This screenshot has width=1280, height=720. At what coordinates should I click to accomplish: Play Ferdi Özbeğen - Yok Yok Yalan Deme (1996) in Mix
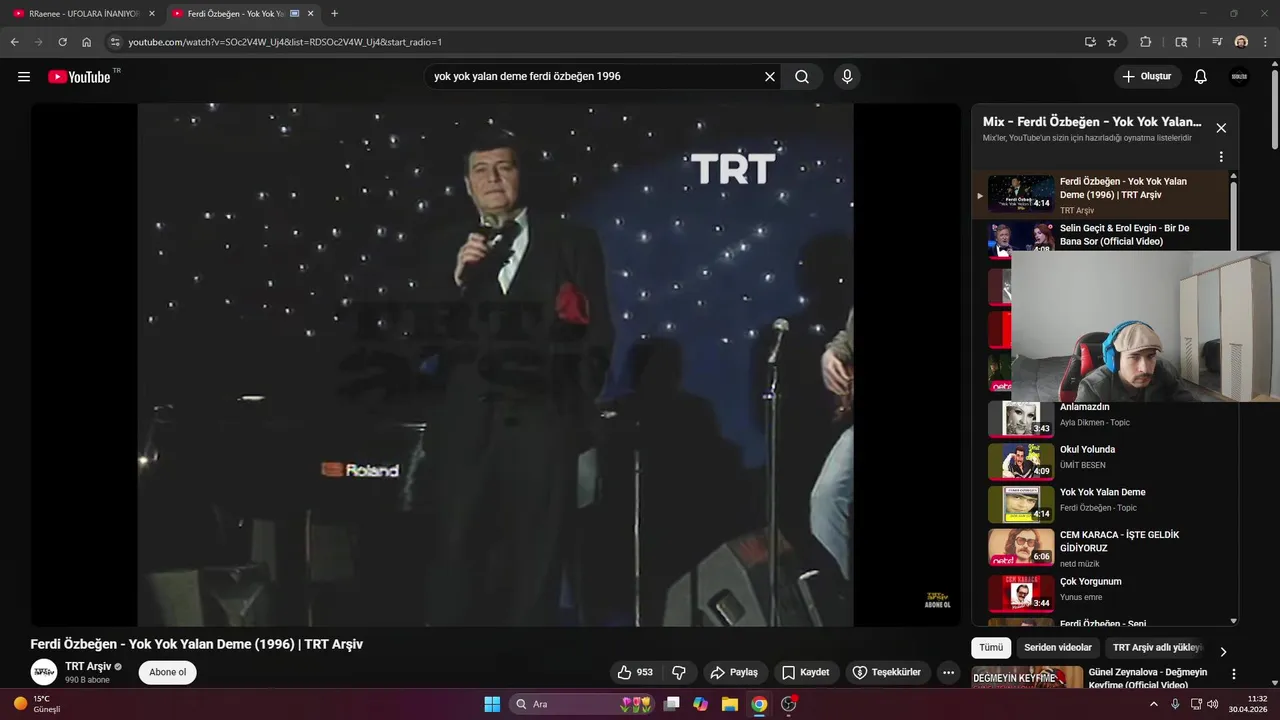coord(1100,195)
